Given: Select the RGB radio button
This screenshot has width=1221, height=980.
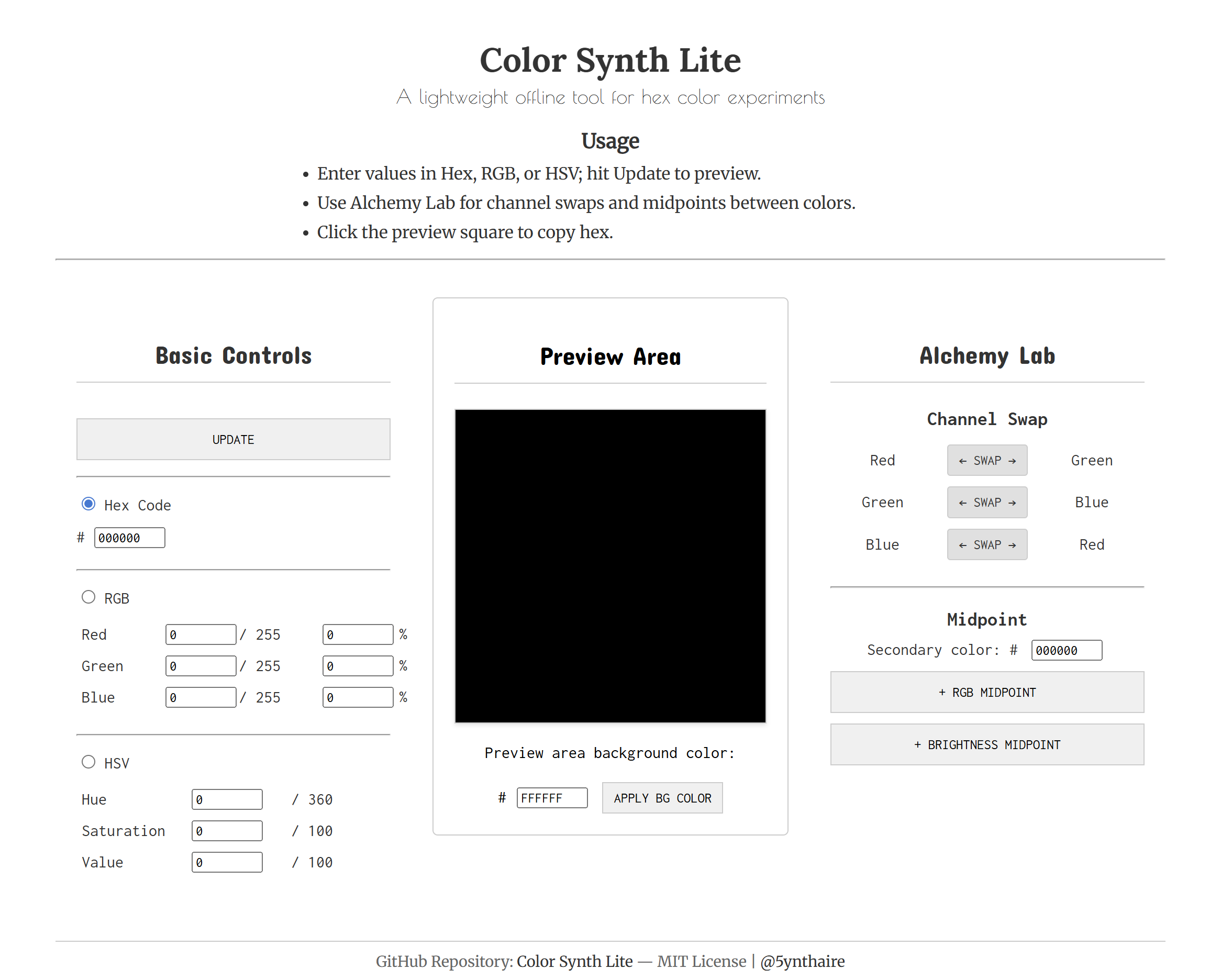Looking at the screenshot, I should pos(88,597).
